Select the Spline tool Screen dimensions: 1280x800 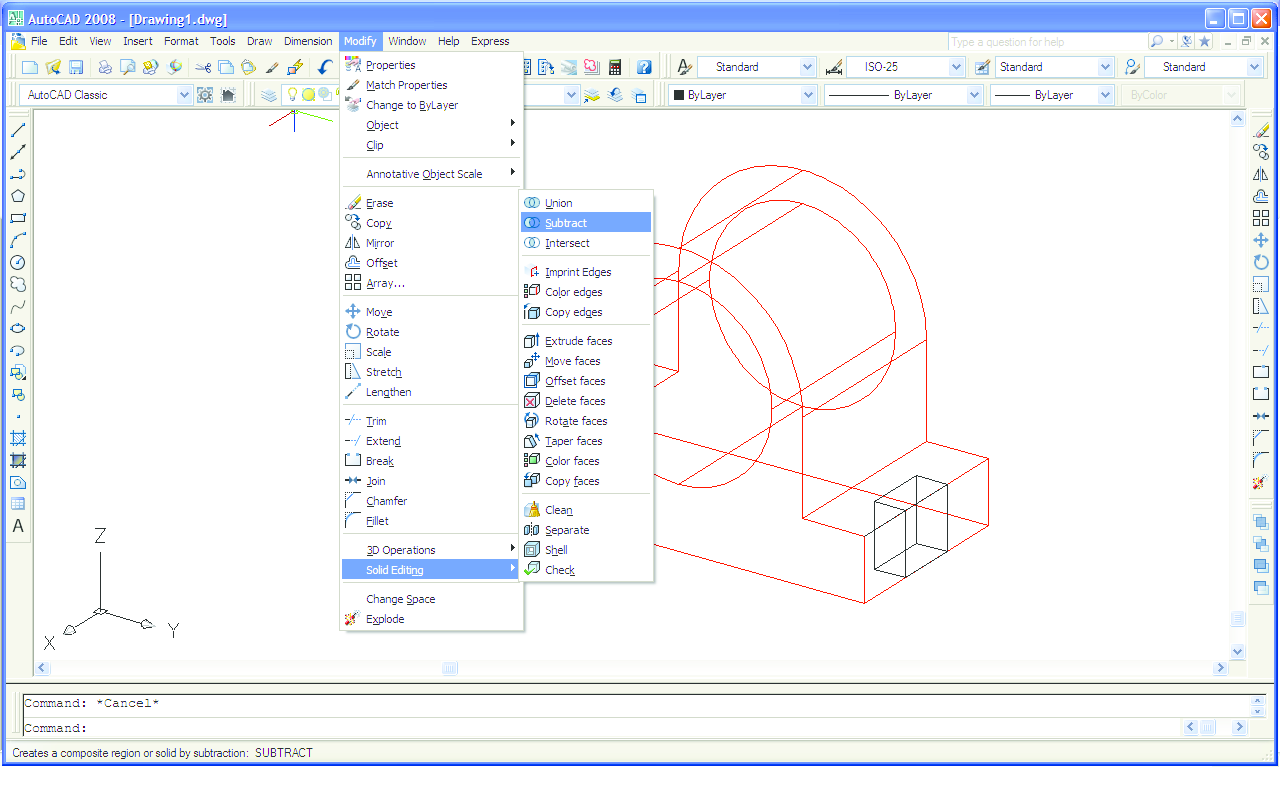point(18,306)
